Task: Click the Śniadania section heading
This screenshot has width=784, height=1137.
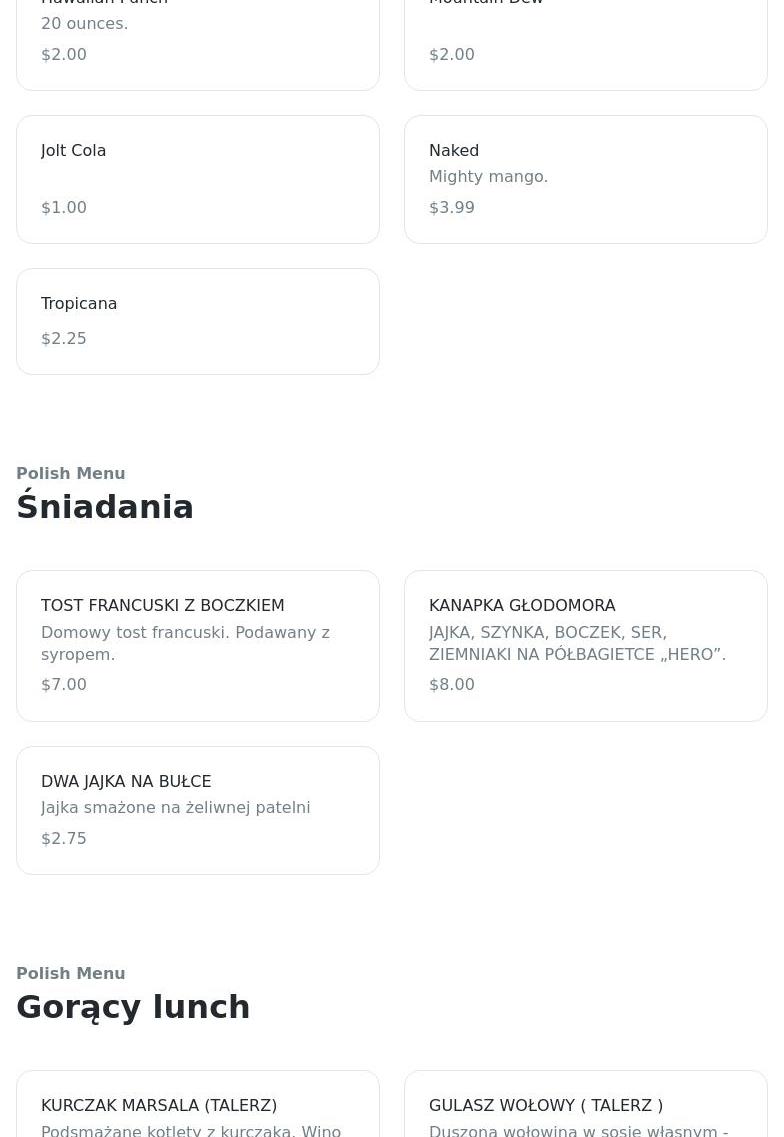Action: [105, 507]
